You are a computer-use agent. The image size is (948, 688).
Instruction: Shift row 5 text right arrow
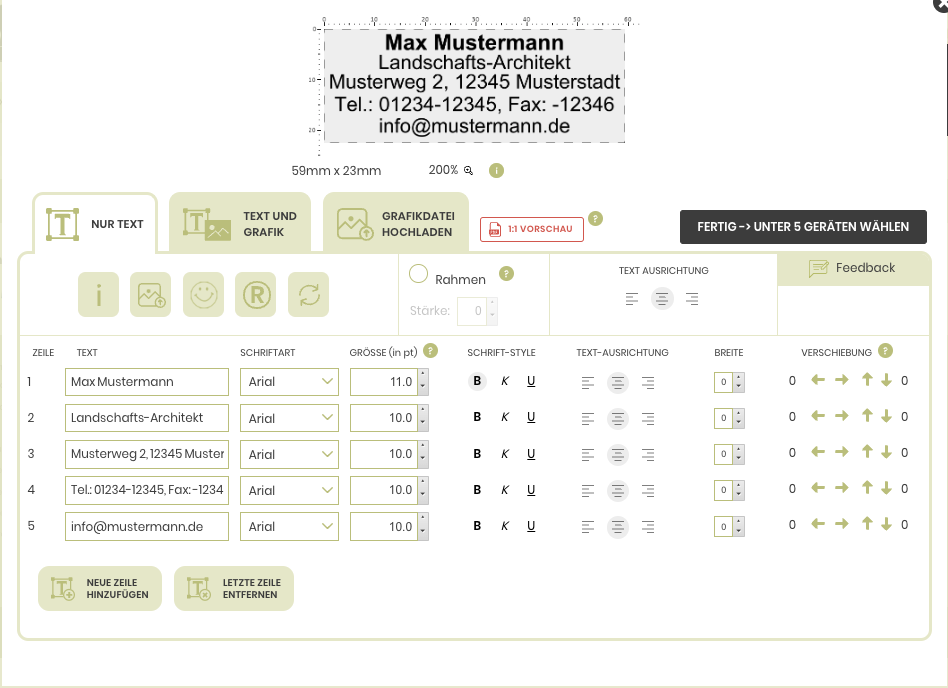tap(842, 524)
